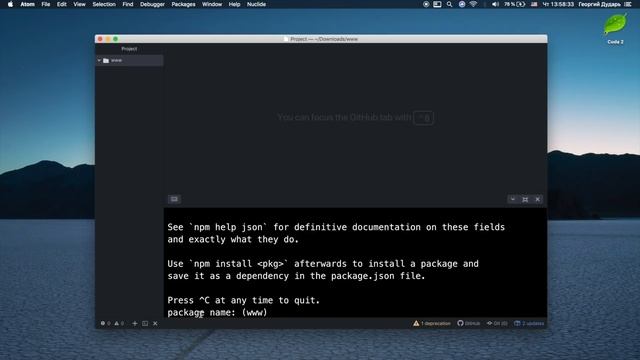Show linter warnings count in the status bar
The height and width of the screenshot is (360, 640).
(119, 323)
